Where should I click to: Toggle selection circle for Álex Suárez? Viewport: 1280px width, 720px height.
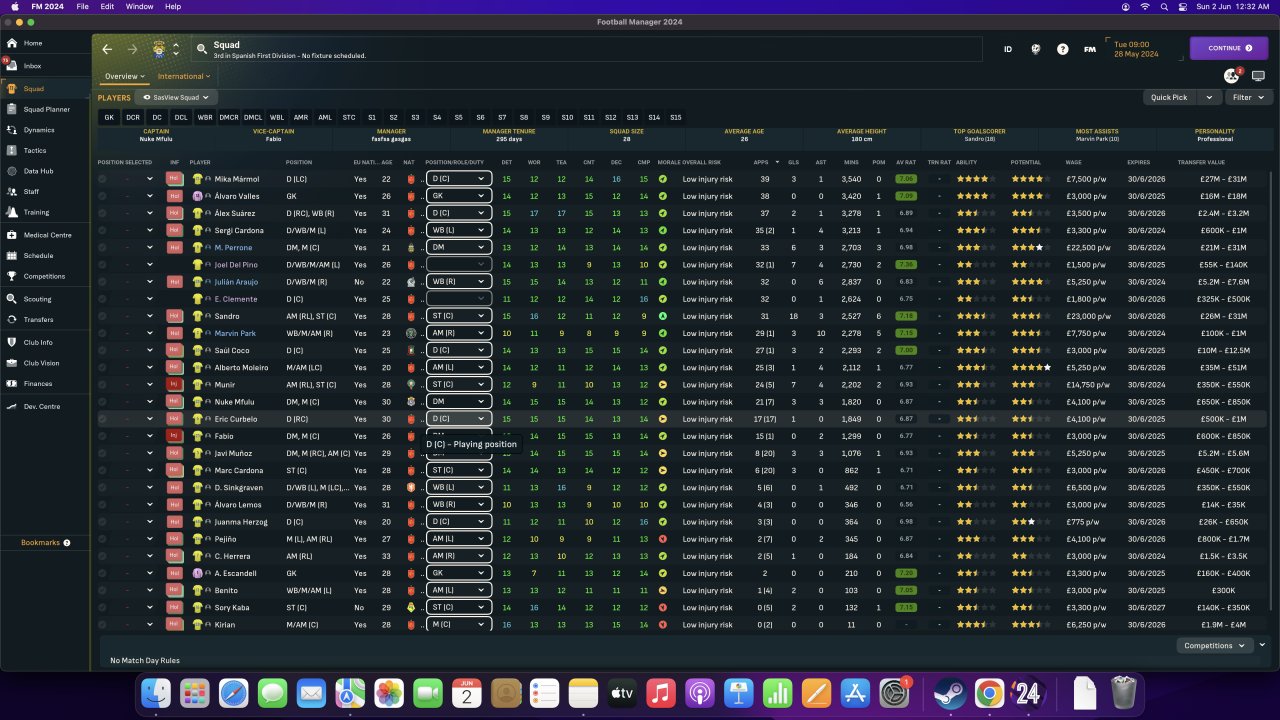point(102,213)
